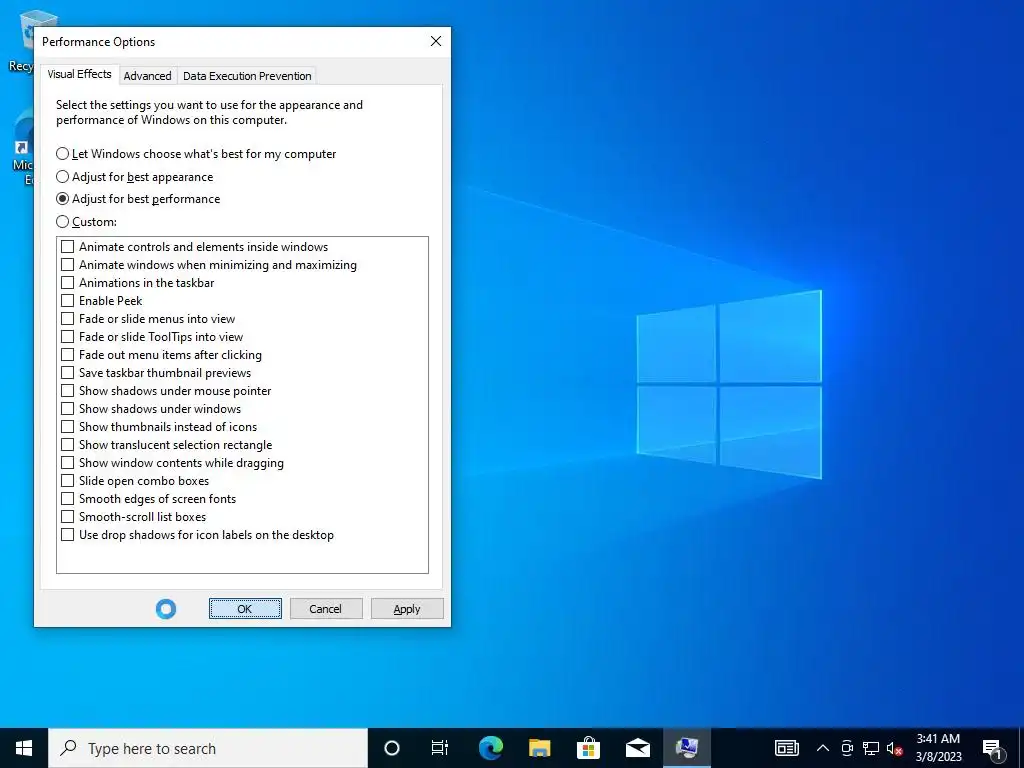The height and width of the screenshot is (768, 1024).
Task: Check Animate windows when minimizing and maximizing
Action: coord(67,265)
